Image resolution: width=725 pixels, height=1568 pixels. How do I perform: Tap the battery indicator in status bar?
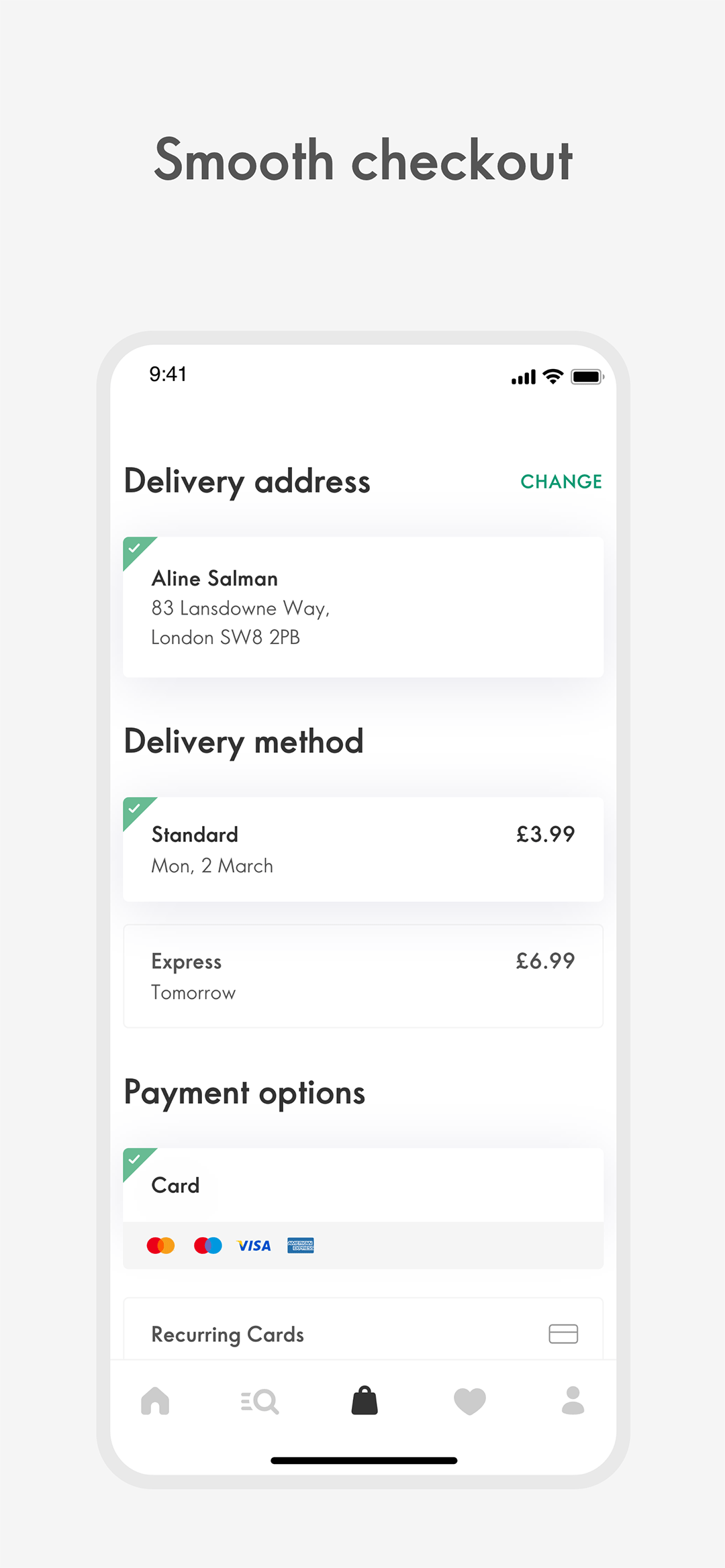point(587,377)
